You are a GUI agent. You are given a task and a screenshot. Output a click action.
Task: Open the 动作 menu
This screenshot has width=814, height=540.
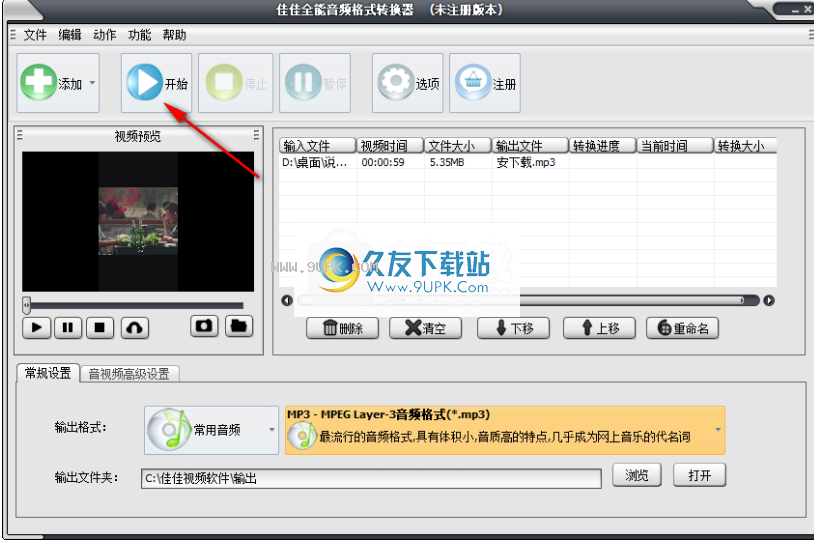coord(104,35)
